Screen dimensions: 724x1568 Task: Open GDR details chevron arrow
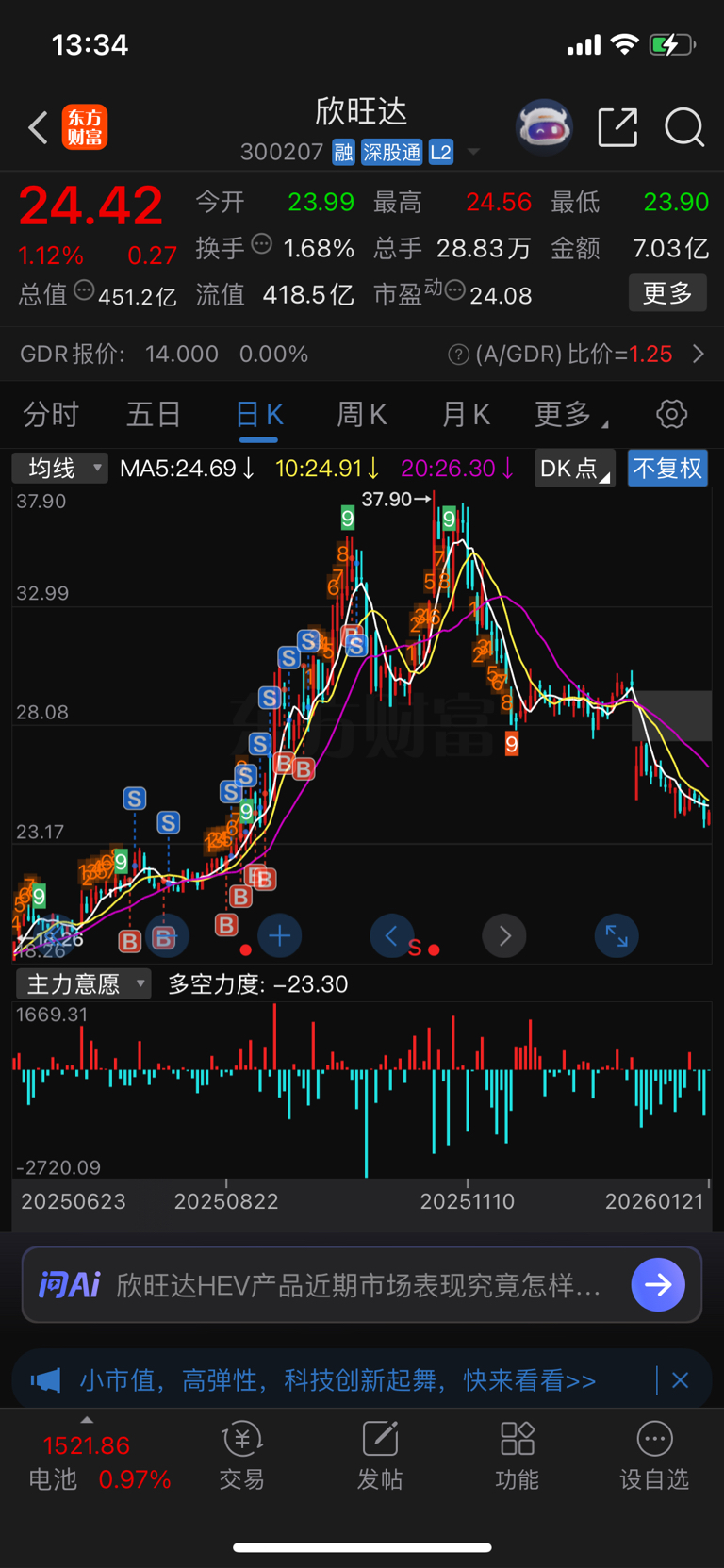pyautogui.click(x=699, y=354)
